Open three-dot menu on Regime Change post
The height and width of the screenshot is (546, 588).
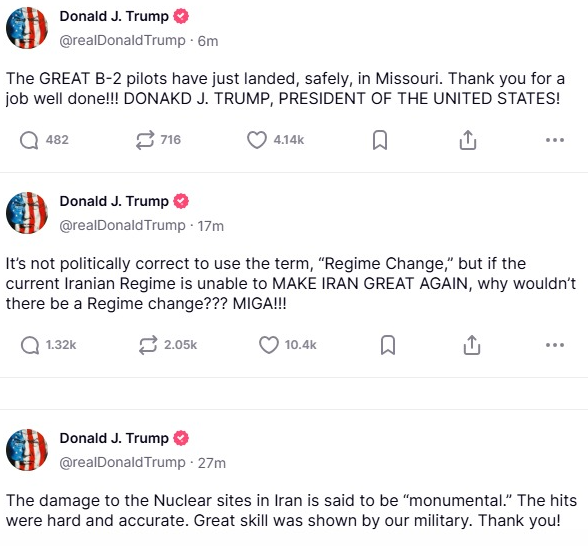(x=555, y=345)
